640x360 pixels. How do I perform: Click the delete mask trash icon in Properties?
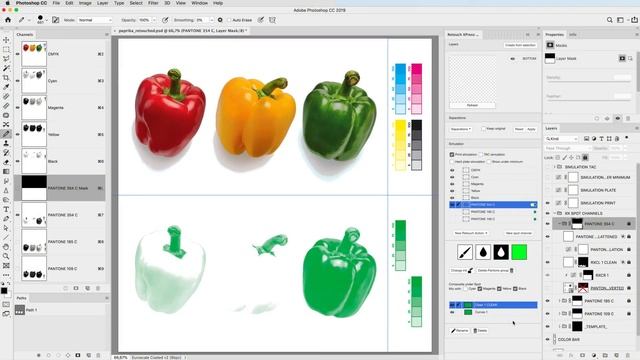(x=628, y=118)
